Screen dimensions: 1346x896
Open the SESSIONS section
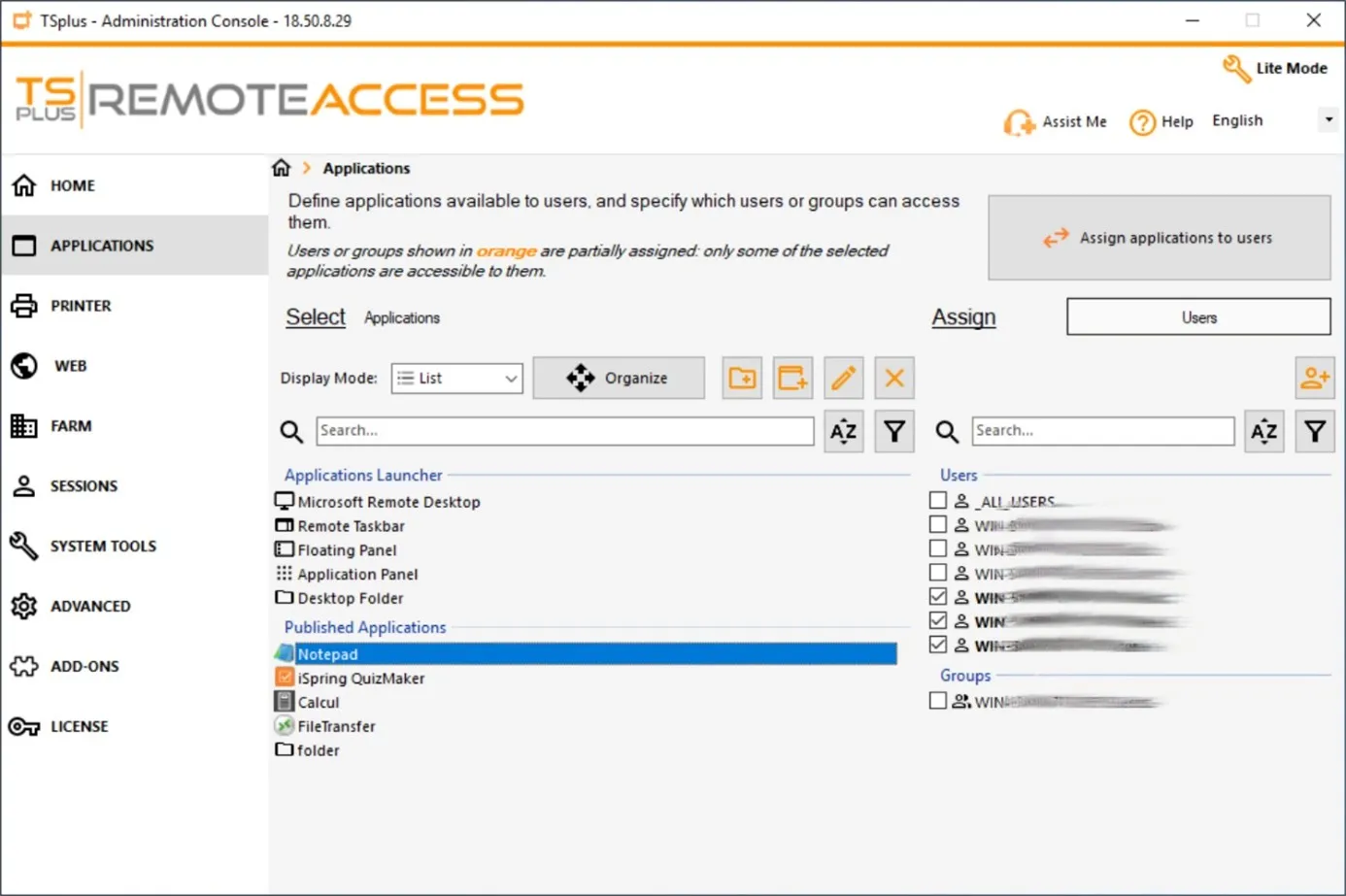click(x=135, y=486)
